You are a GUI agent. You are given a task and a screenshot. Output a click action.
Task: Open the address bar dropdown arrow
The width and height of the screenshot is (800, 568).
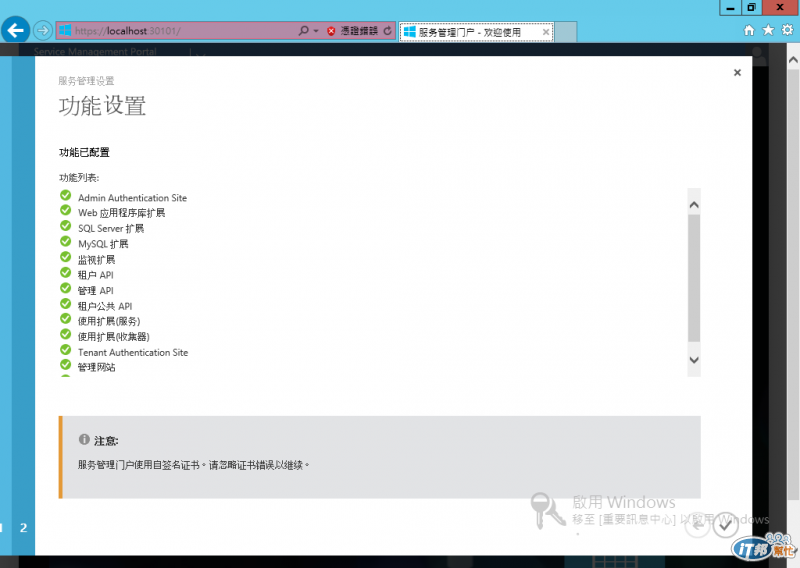click(x=316, y=31)
